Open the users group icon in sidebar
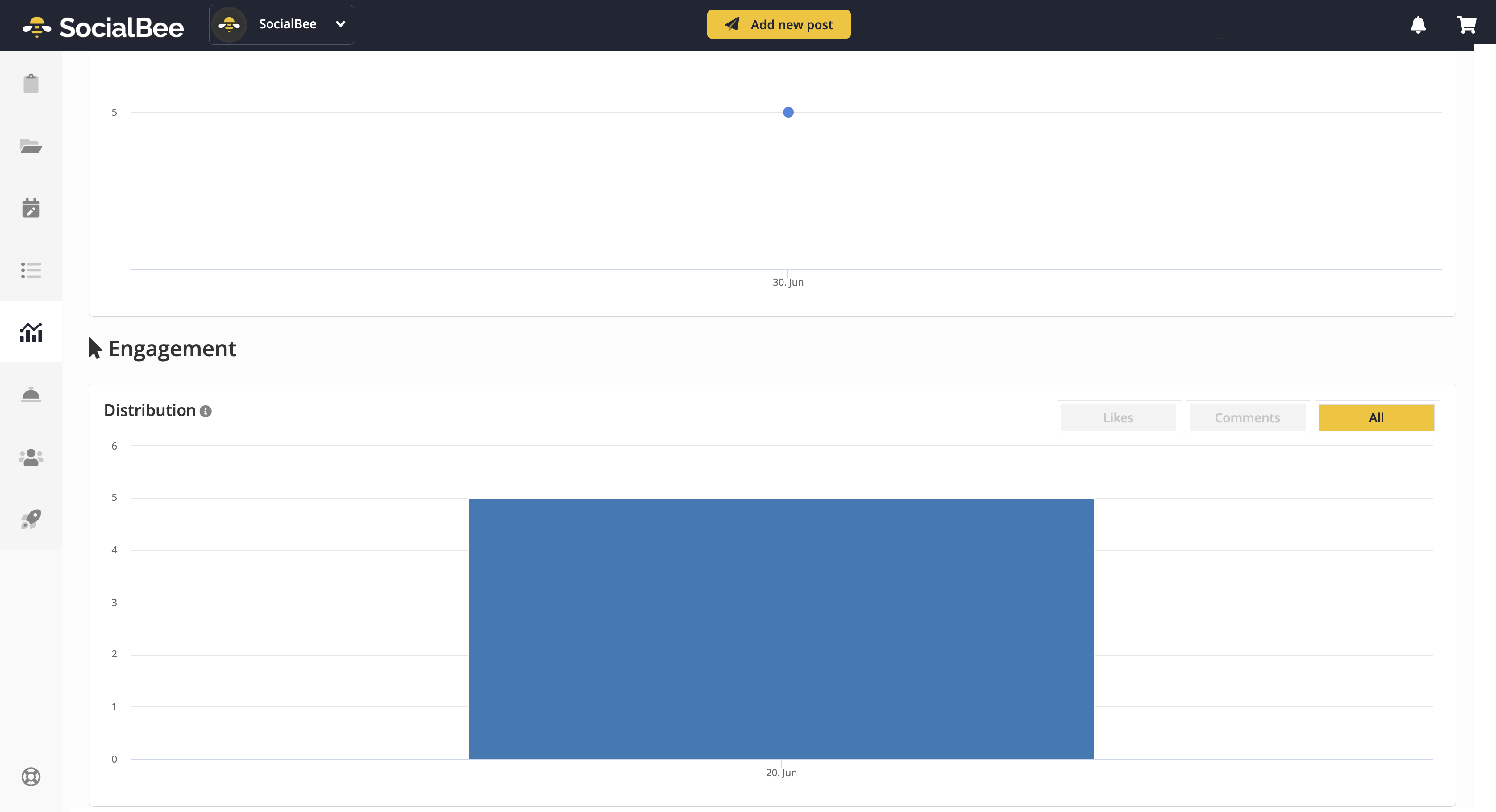1496x812 pixels. (31, 458)
